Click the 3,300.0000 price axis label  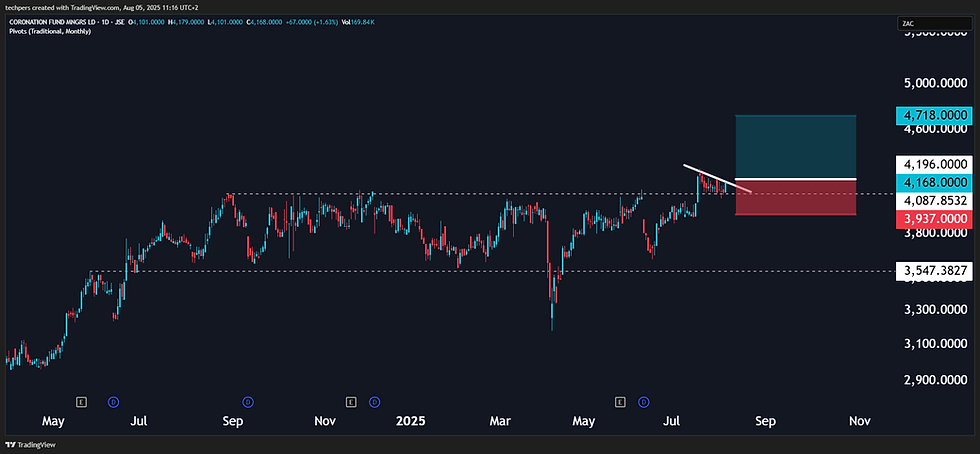[x=934, y=310]
